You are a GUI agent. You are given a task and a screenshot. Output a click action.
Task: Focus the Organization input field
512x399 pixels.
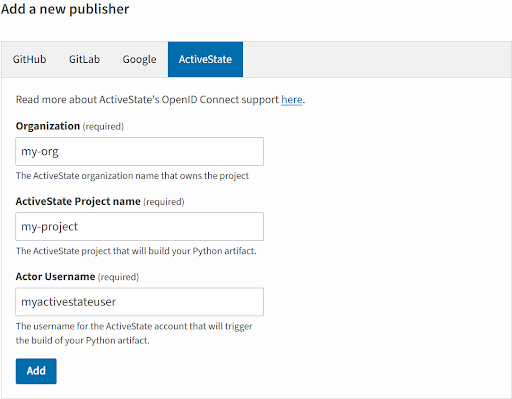[139, 151]
